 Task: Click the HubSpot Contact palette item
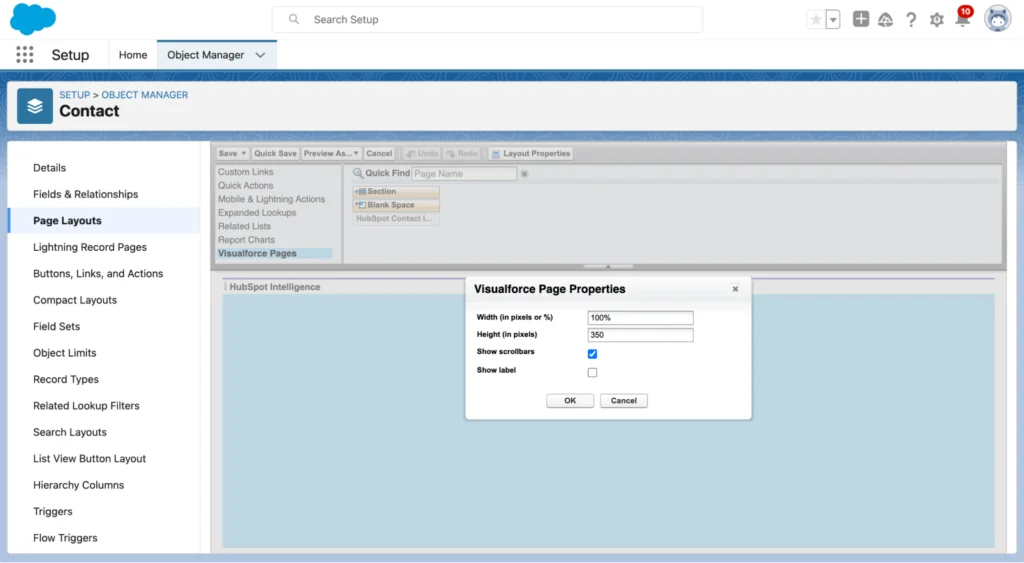pos(396,219)
